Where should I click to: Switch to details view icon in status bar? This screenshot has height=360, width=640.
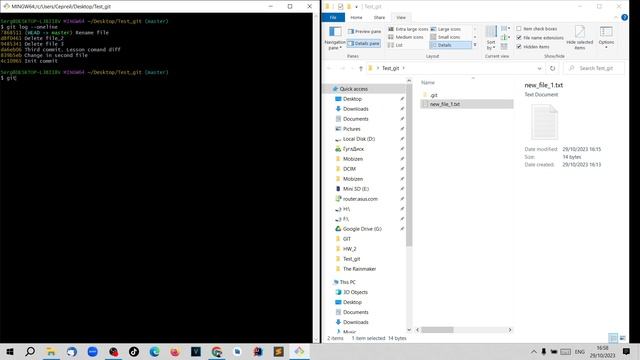(613, 338)
